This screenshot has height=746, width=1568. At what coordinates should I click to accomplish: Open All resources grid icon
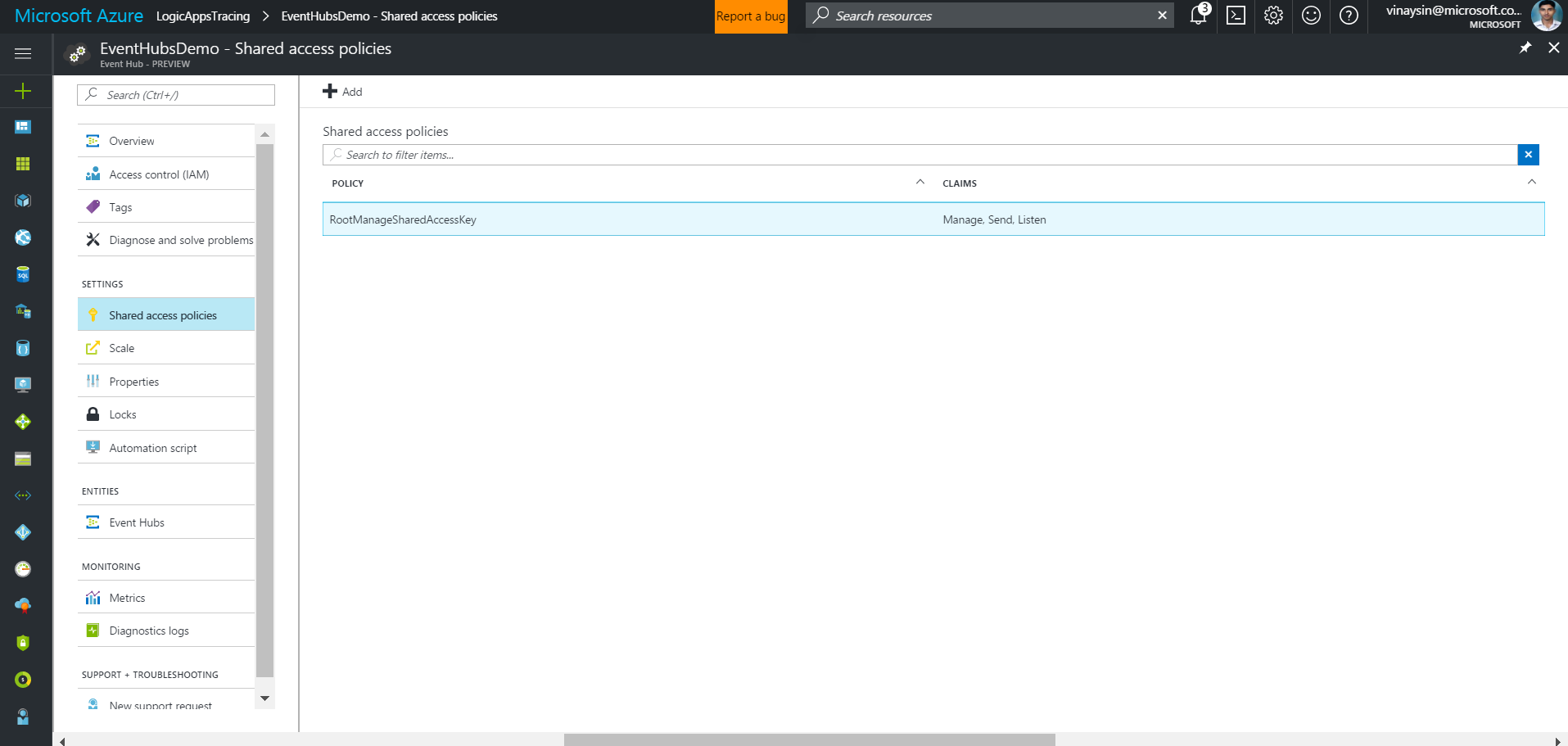tap(23, 164)
